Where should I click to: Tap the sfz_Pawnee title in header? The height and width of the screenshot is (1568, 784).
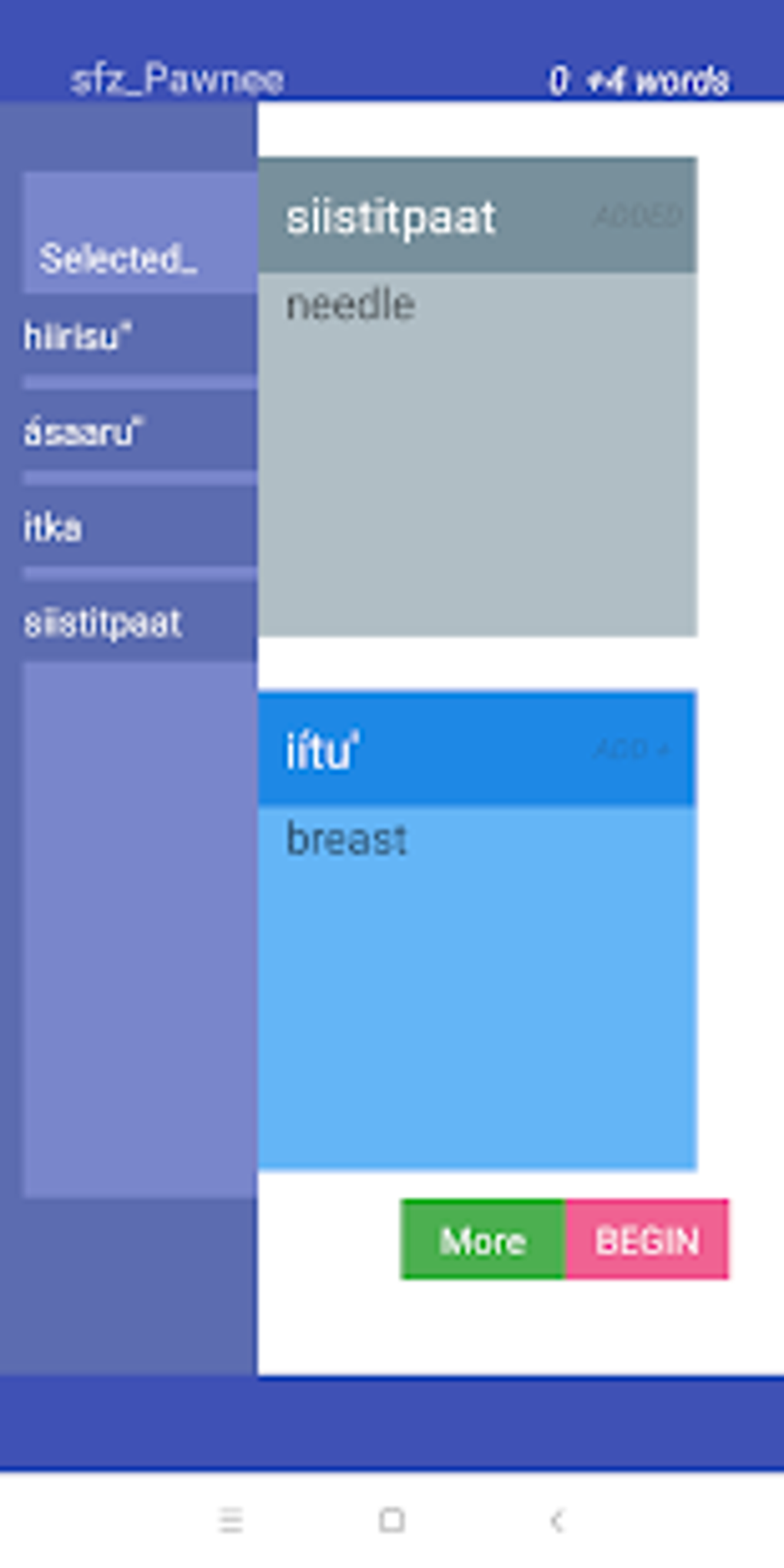(177, 79)
